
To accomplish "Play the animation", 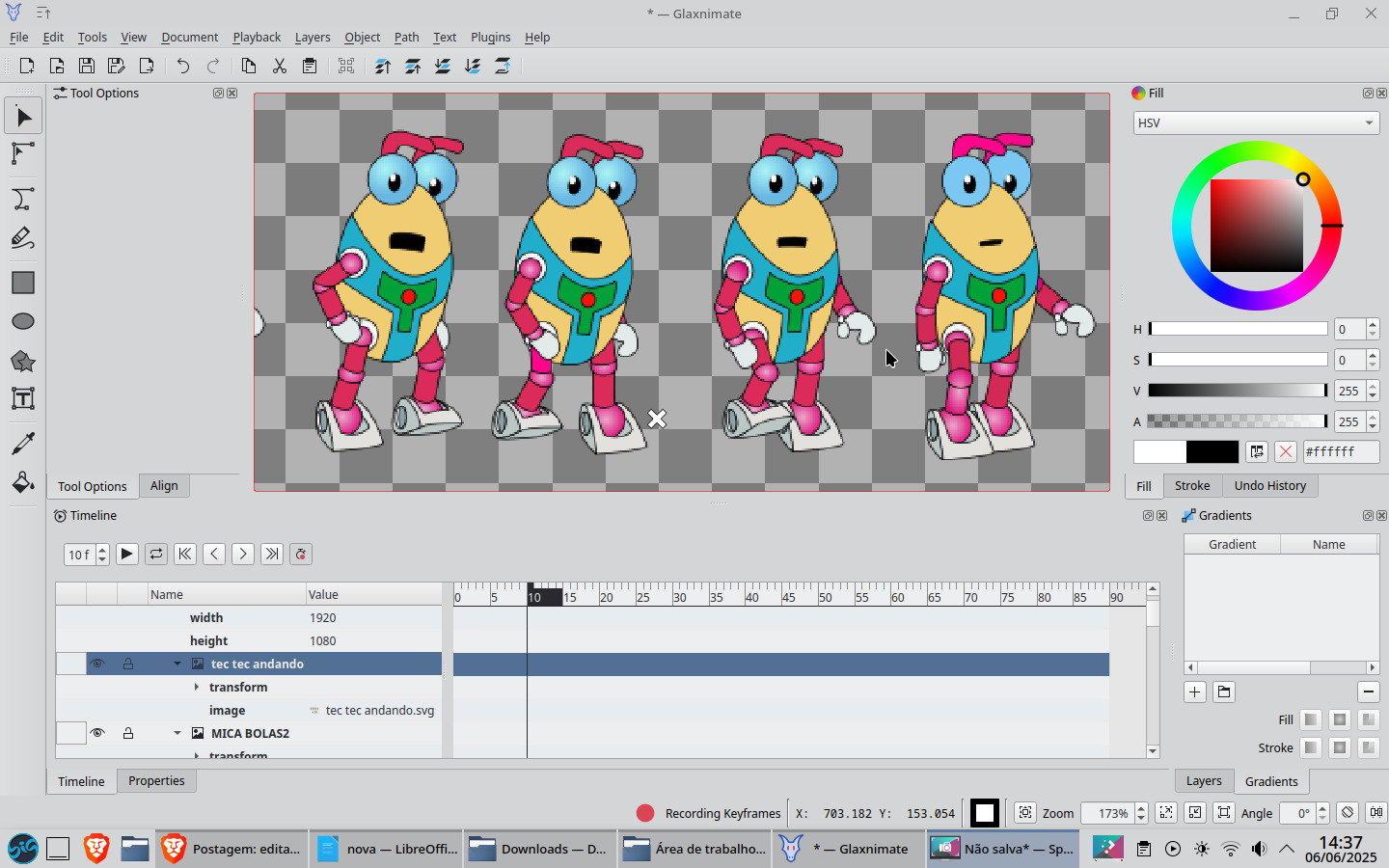I will click(127, 554).
